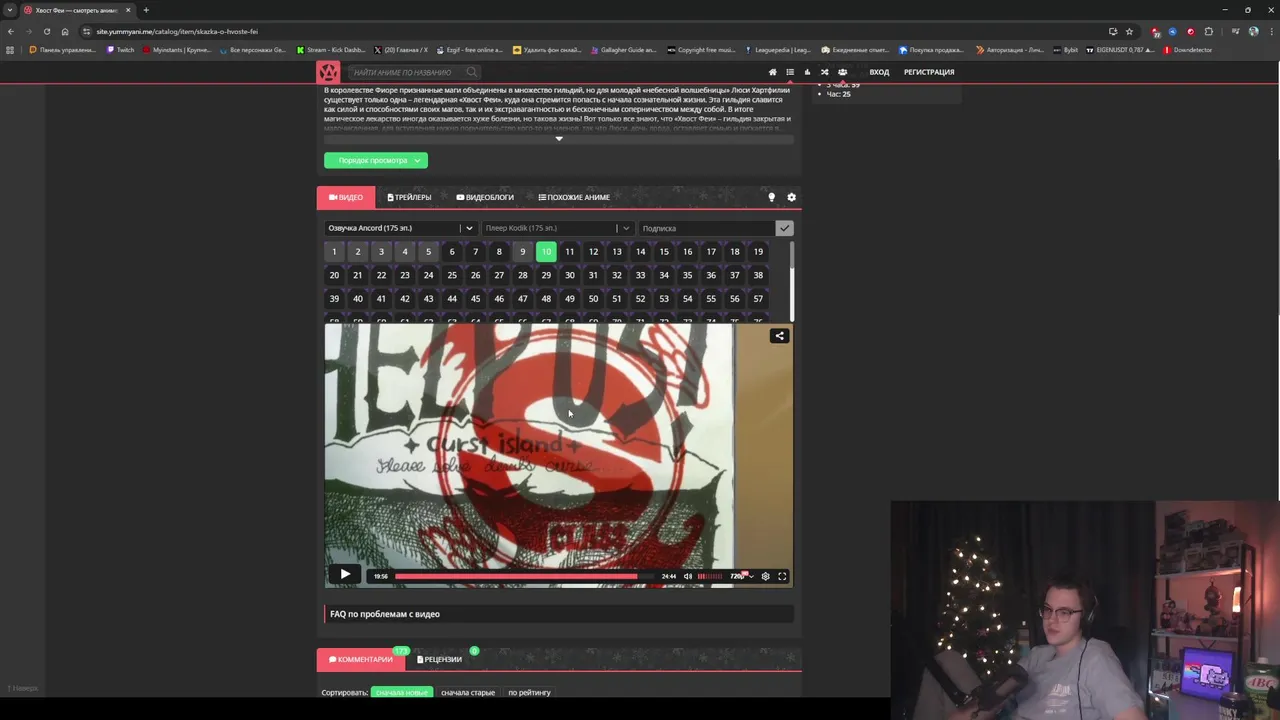The image size is (1280, 720).
Task: Open Chrome profile avatar
Action: tap(1253, 31)
